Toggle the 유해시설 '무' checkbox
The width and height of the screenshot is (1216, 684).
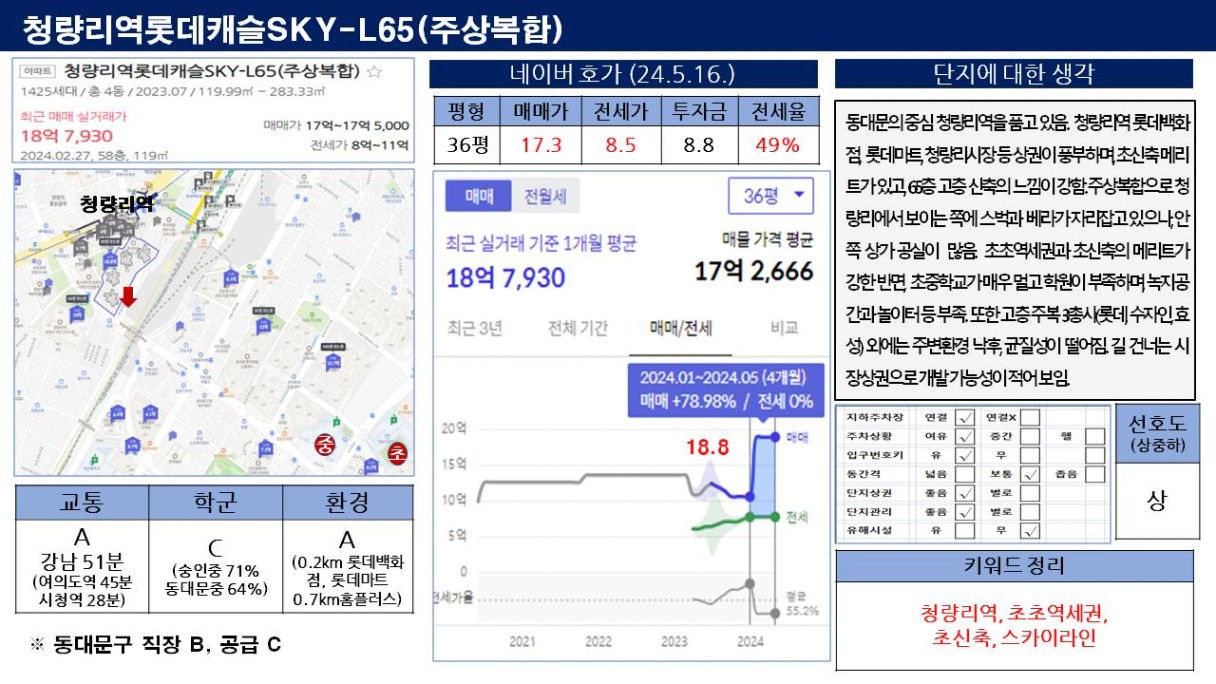[1029, 531]
